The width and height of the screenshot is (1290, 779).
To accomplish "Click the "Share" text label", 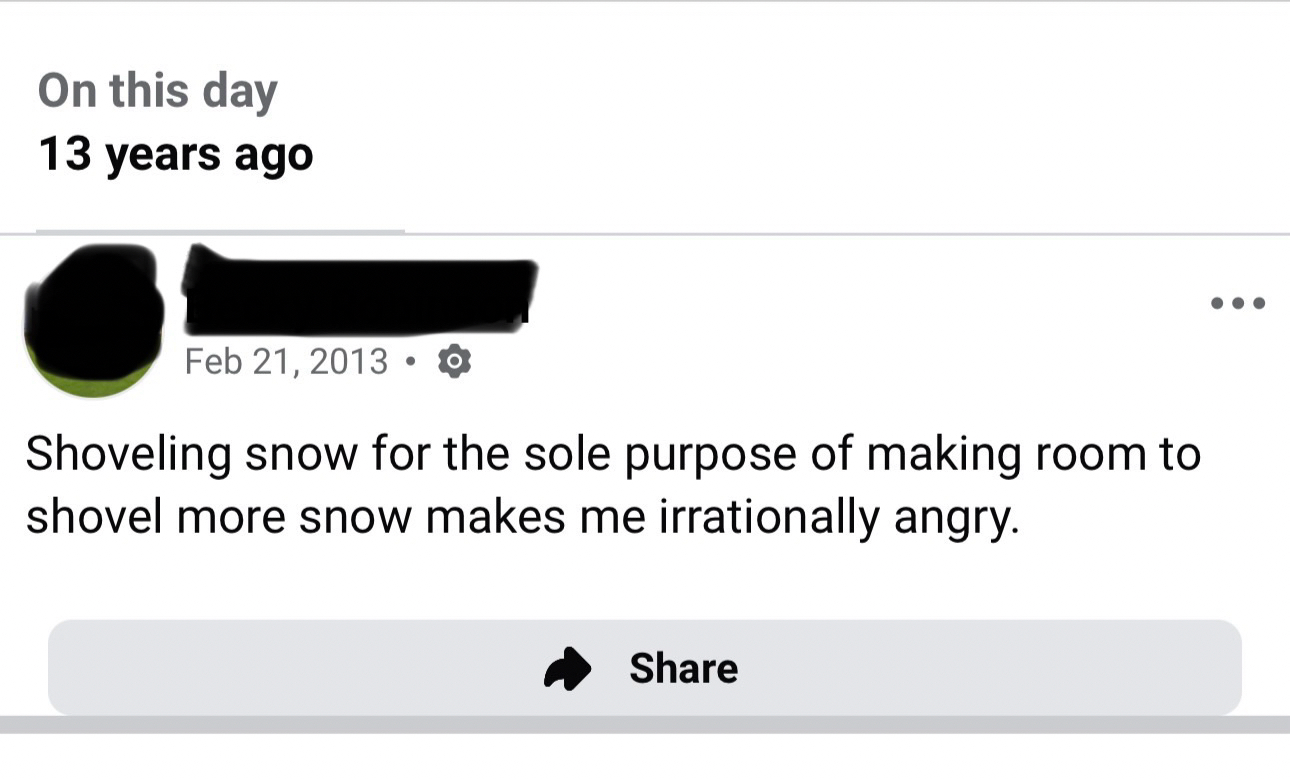I will click(x=684, y=669).
